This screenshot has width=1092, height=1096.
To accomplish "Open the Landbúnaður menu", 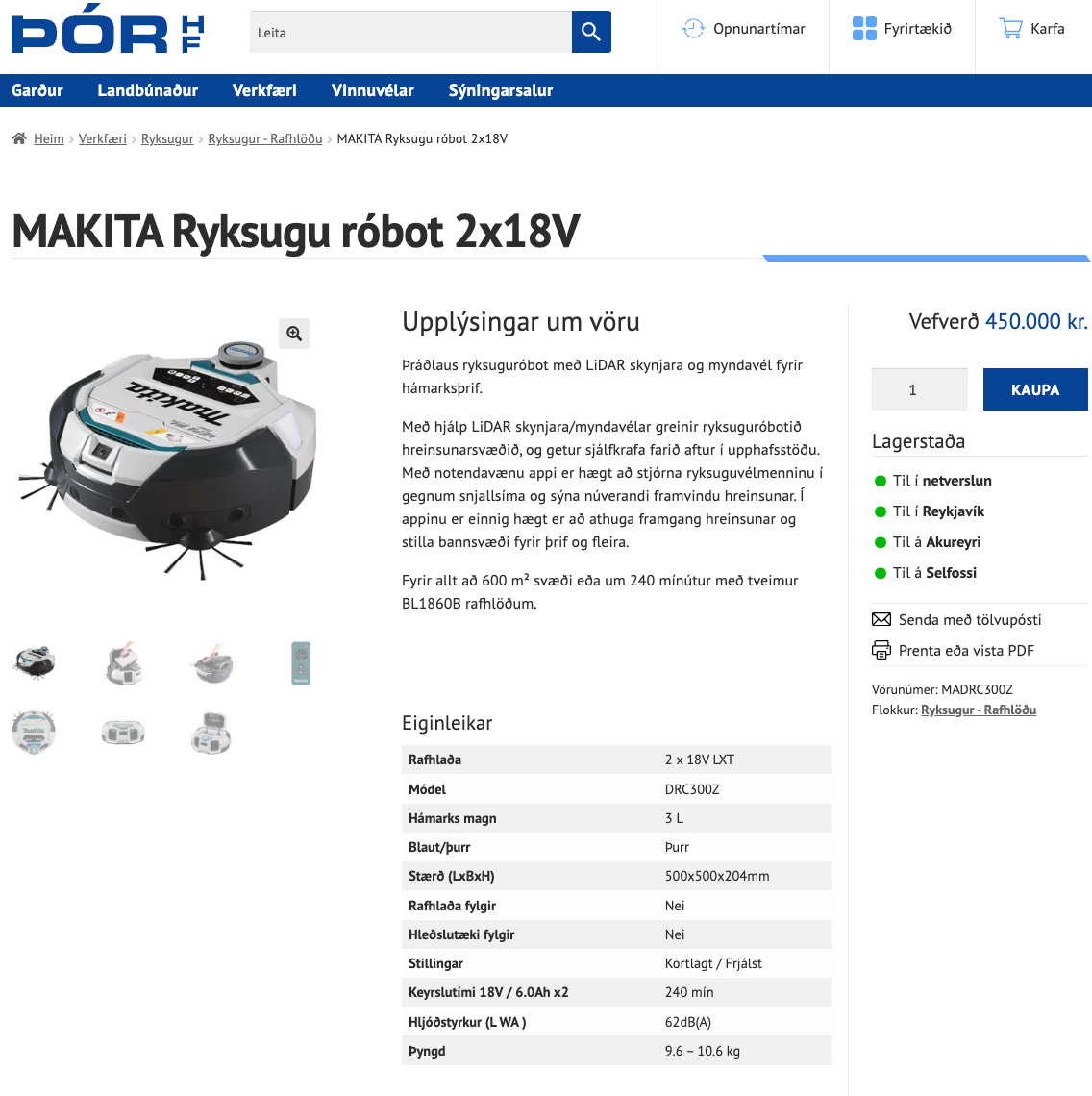I will click(147, 90).
